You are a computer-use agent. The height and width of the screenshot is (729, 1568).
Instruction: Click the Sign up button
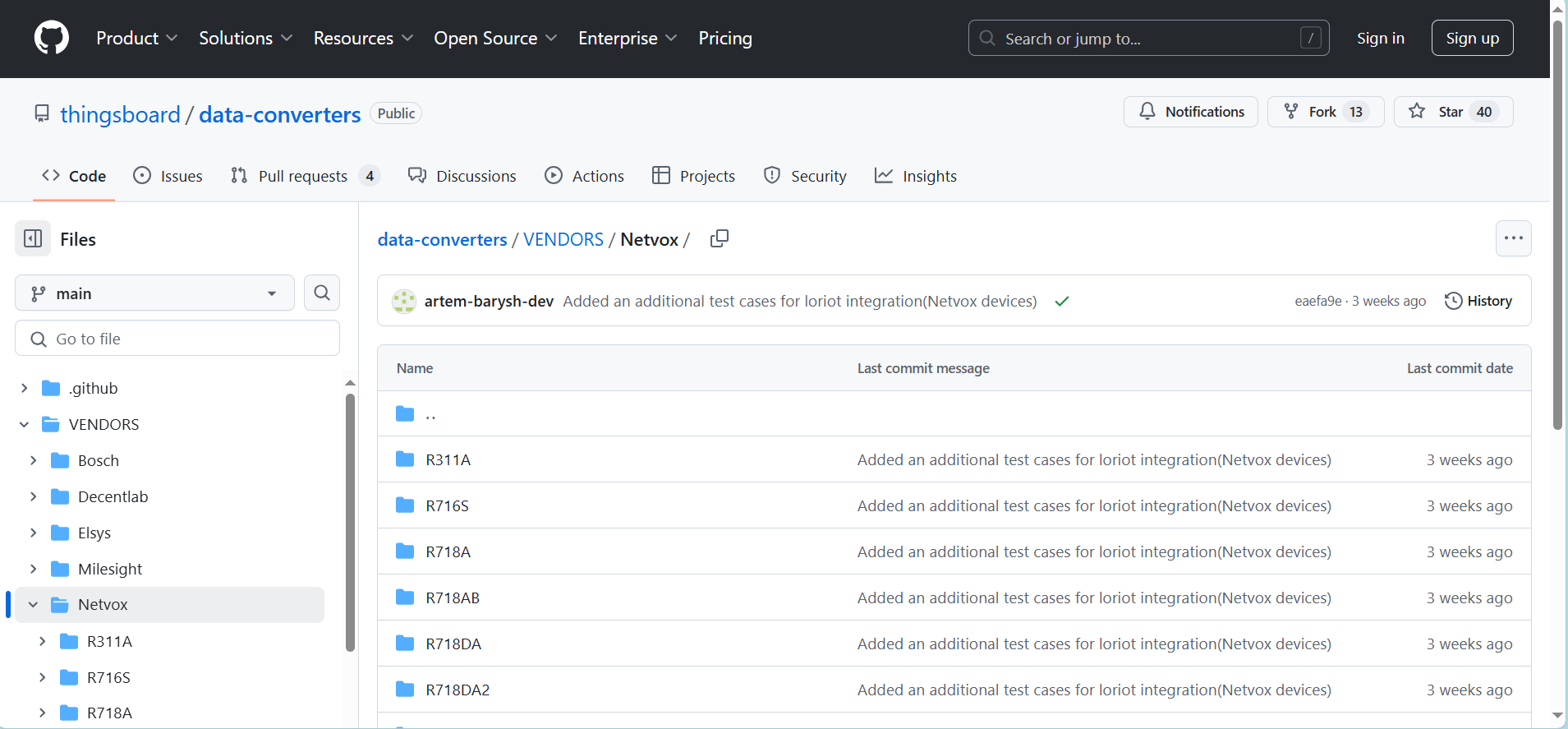click(1472, 38)
